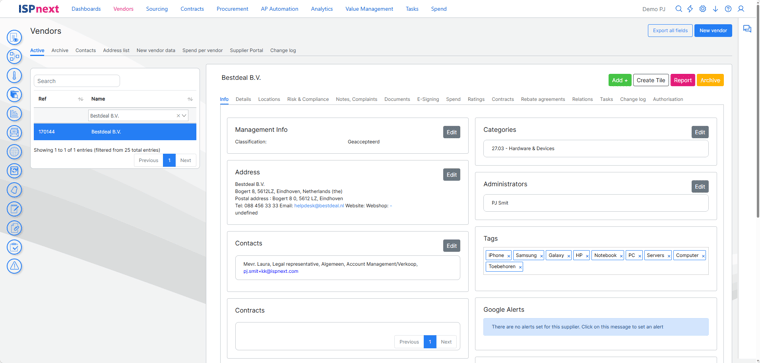Switch to the Address list tab
This screenshot has width=760, height=363.
[116, 50]
